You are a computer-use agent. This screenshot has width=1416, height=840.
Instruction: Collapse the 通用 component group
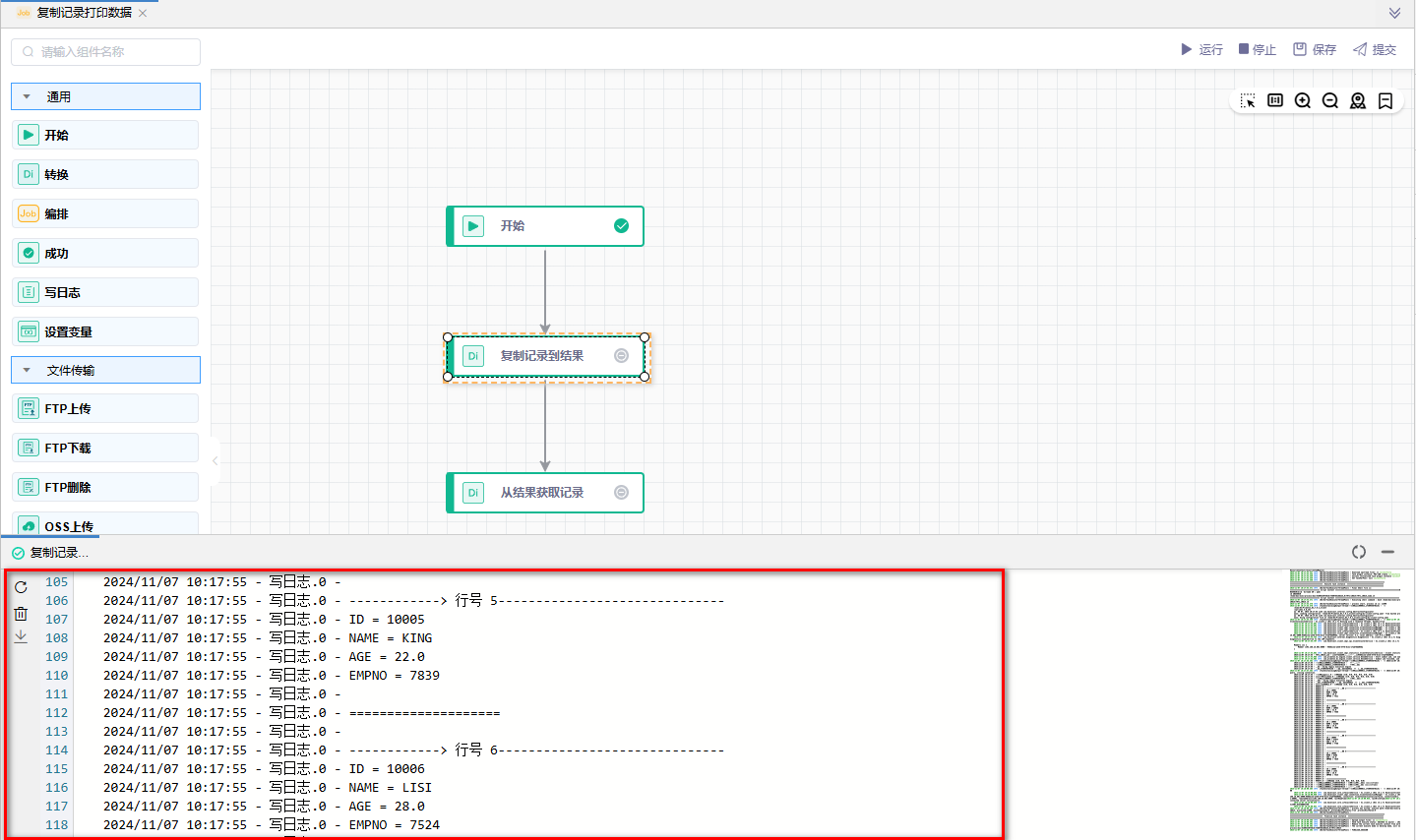coord(27,96)
